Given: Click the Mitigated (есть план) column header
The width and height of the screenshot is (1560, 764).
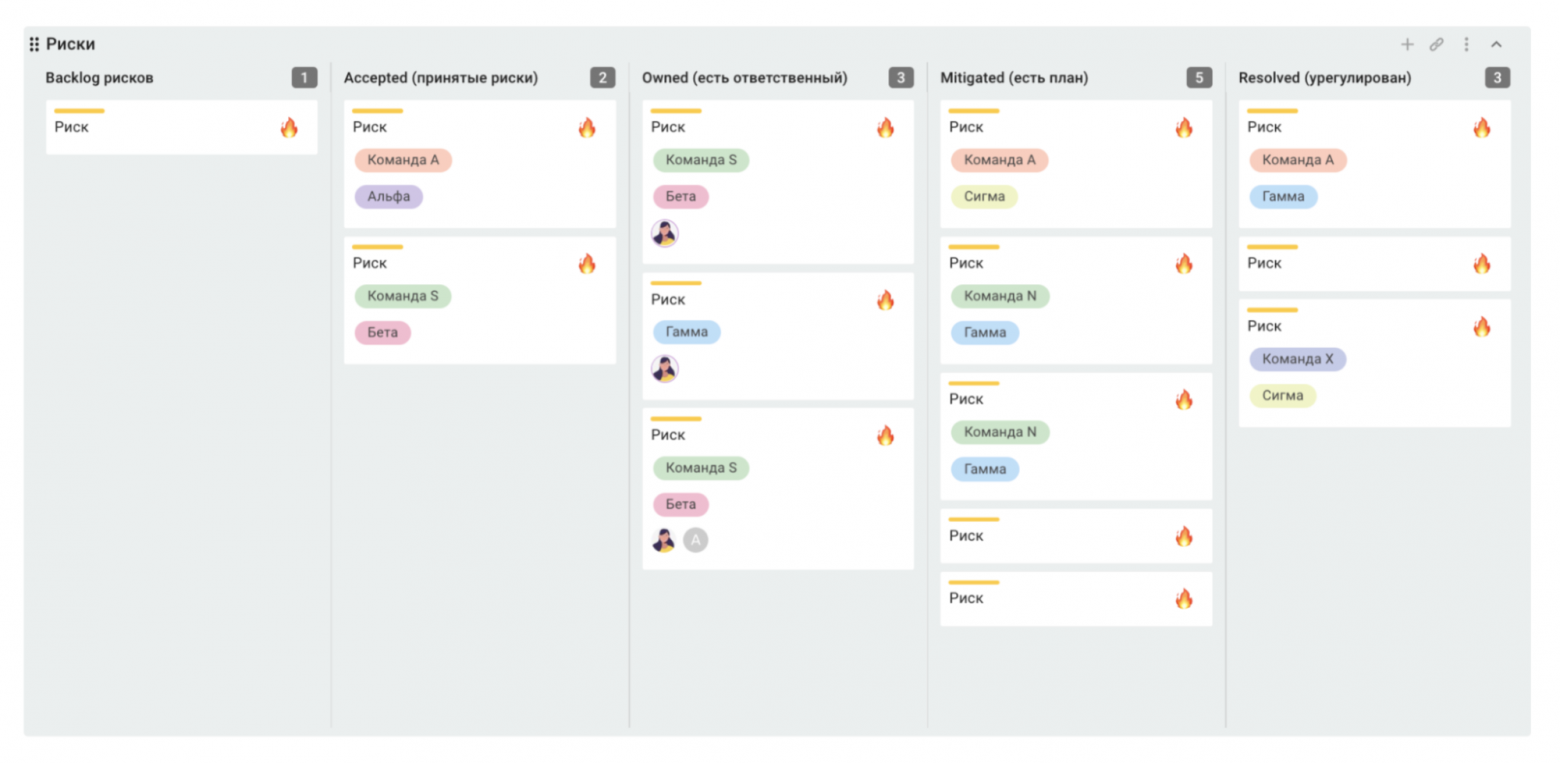Looking at the screenshot, I should [1014, 78].
